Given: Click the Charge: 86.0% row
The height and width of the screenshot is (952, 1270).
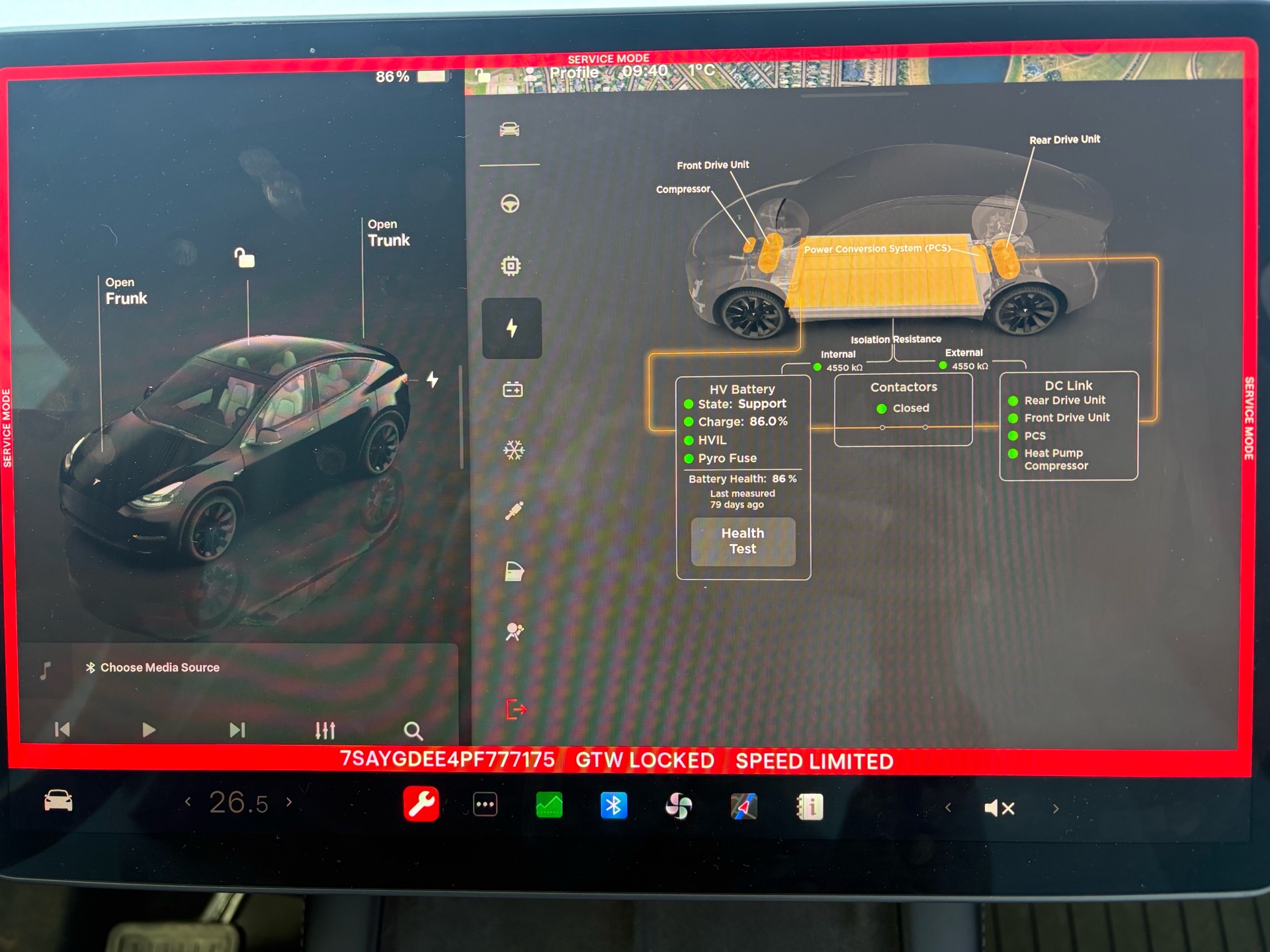Looking at the screenshot, I should point(736,422).
